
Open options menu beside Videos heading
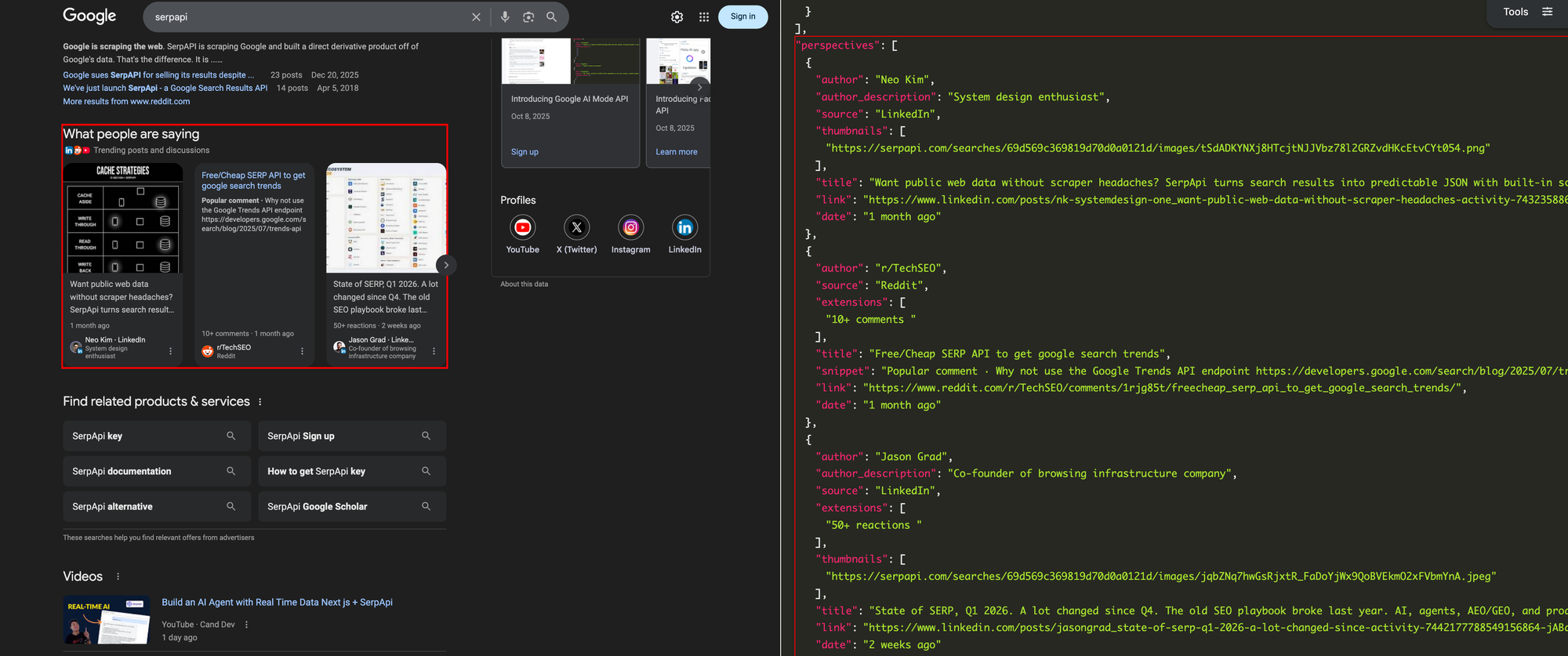tap(118, 577)
